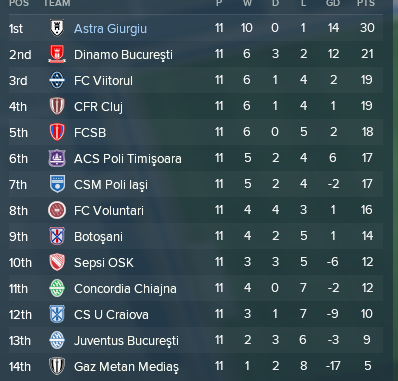Image resolution: width=398 pixels, height=381 pixels.
Task: Click the CFR Cluj club badge
Action: click(x=57, y=106)
